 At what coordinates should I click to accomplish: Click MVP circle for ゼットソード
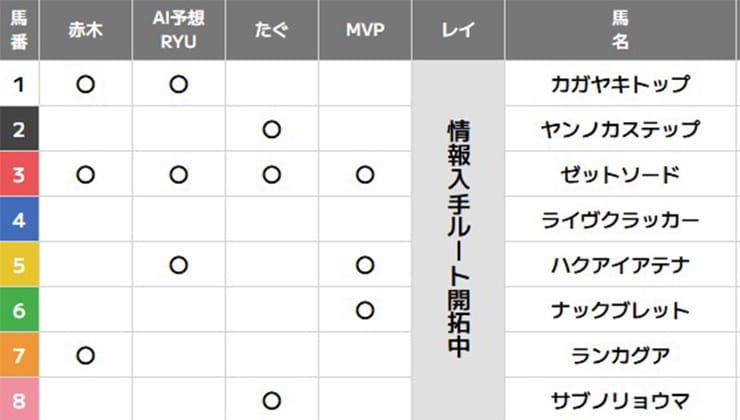(365, 175)
